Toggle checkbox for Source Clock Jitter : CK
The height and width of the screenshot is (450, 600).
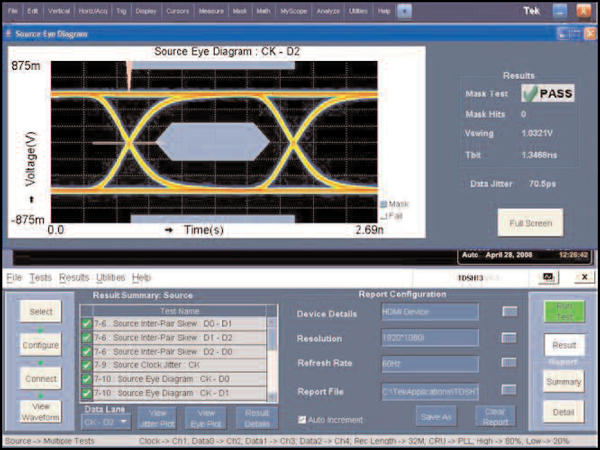pyautogui.click(x=87, y=366)
